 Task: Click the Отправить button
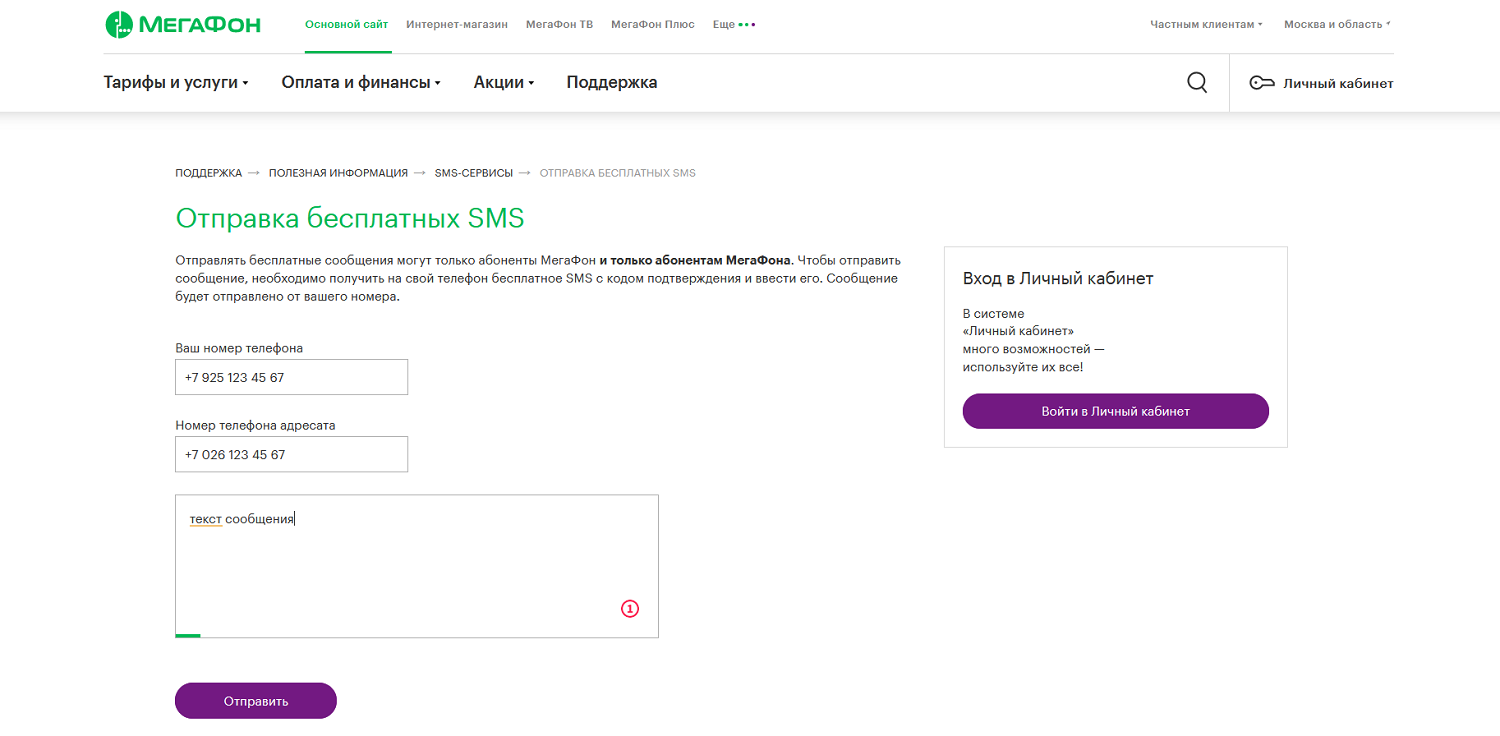coord(256,701)
